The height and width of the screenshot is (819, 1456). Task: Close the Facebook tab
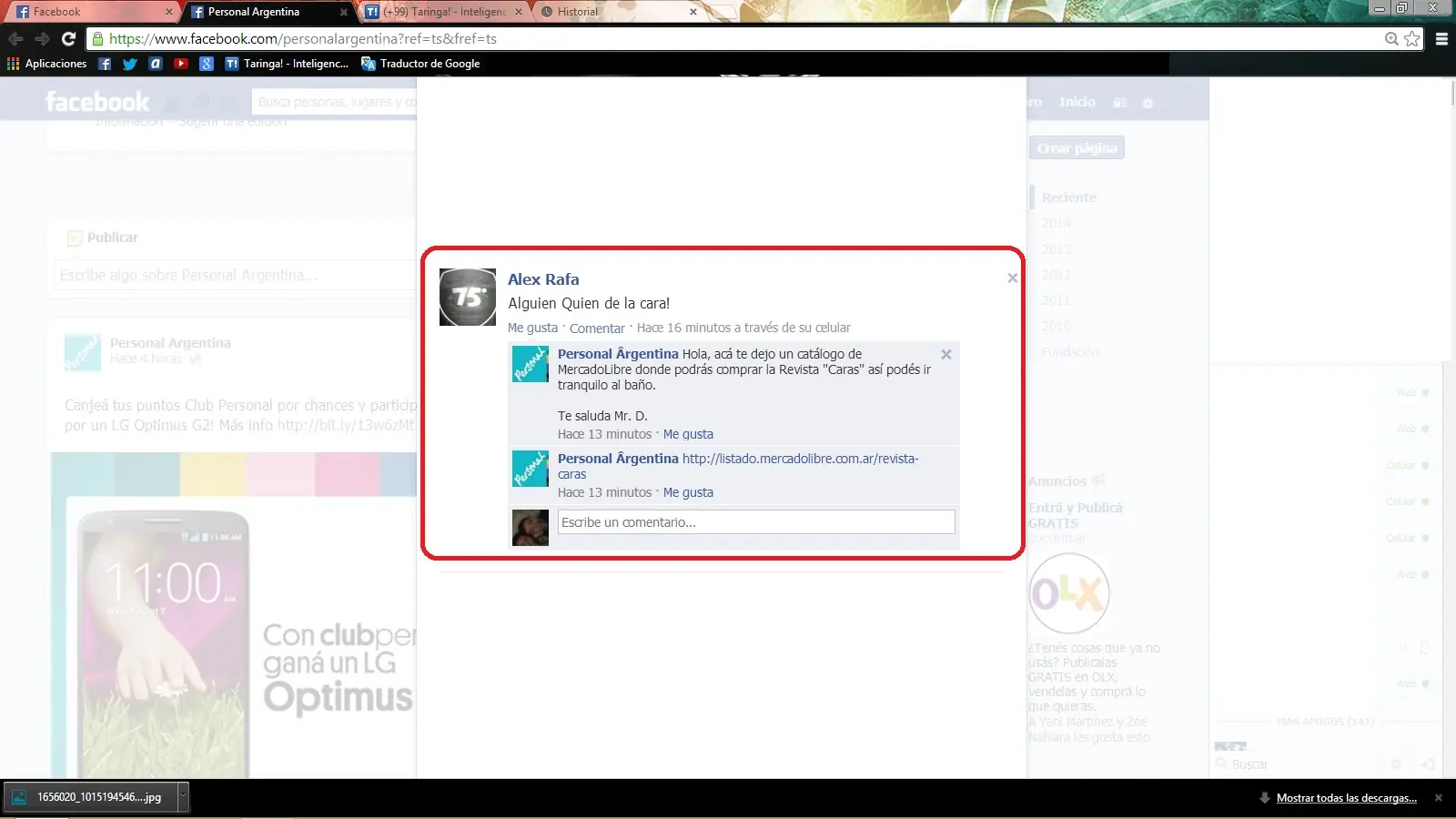169,12
